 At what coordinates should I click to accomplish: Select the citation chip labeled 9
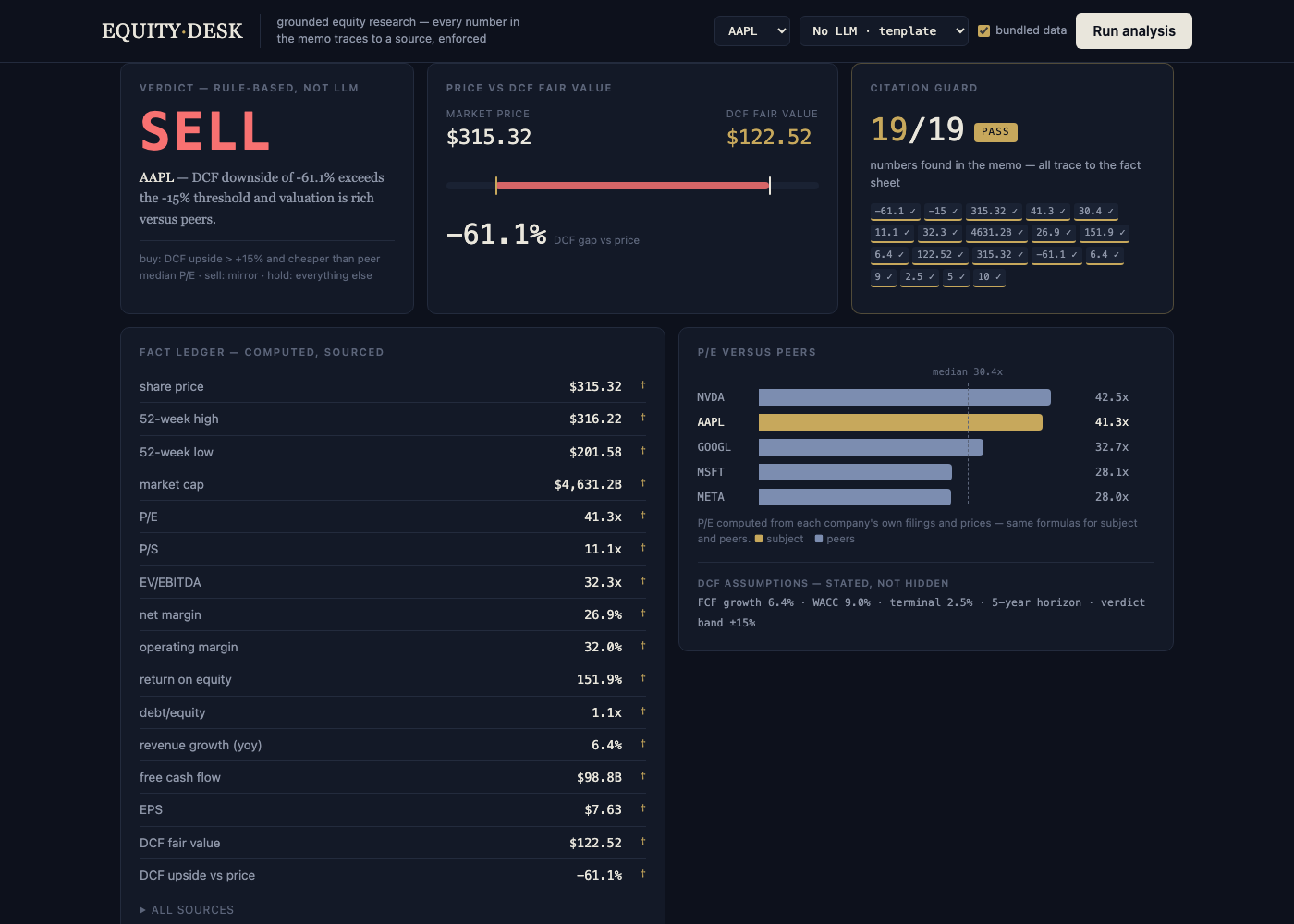884,277
